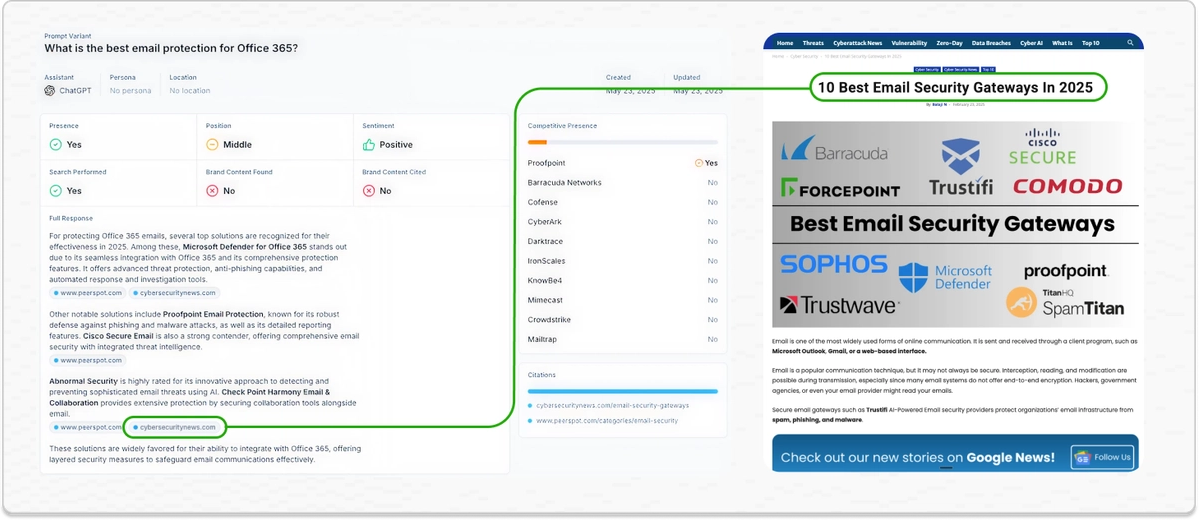Image resolution: width=1199 pixels, height=520 pixels.
Task: Click the red X under Brand Content Found
Action: [212, 190]
